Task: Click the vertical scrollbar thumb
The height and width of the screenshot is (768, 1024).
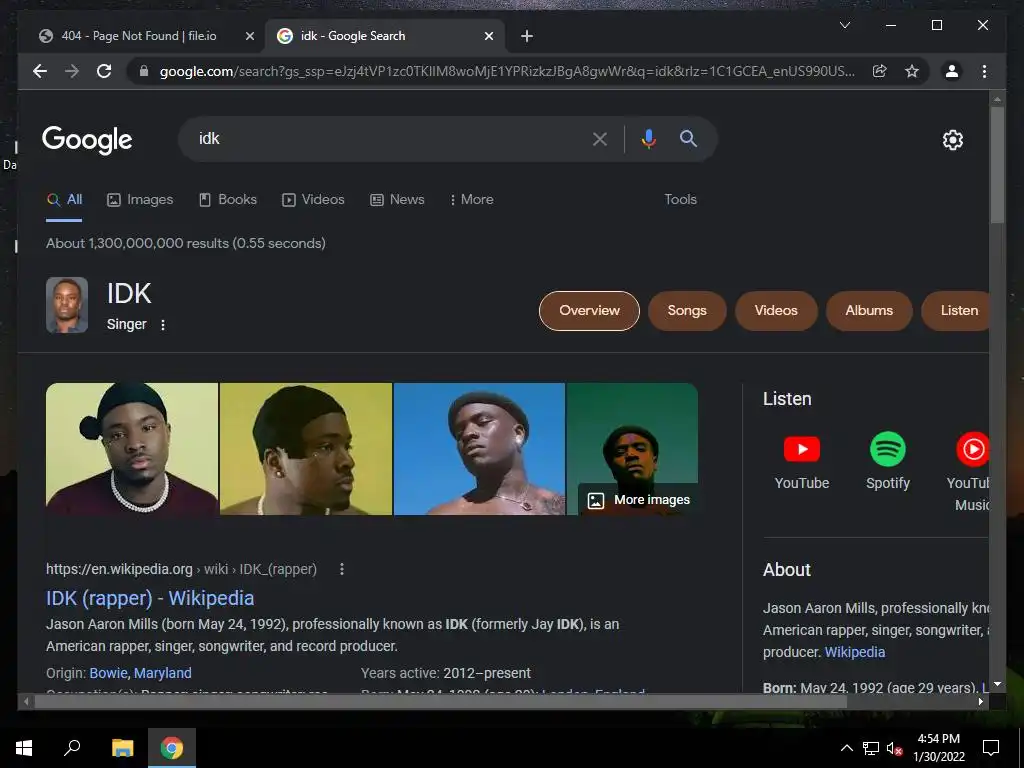Action: point(997,165)
